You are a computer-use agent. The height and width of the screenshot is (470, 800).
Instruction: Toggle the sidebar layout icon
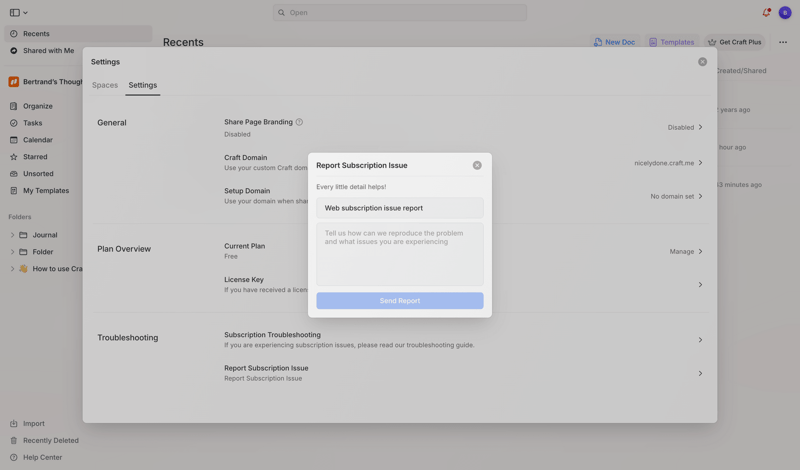tap(15, 13)
